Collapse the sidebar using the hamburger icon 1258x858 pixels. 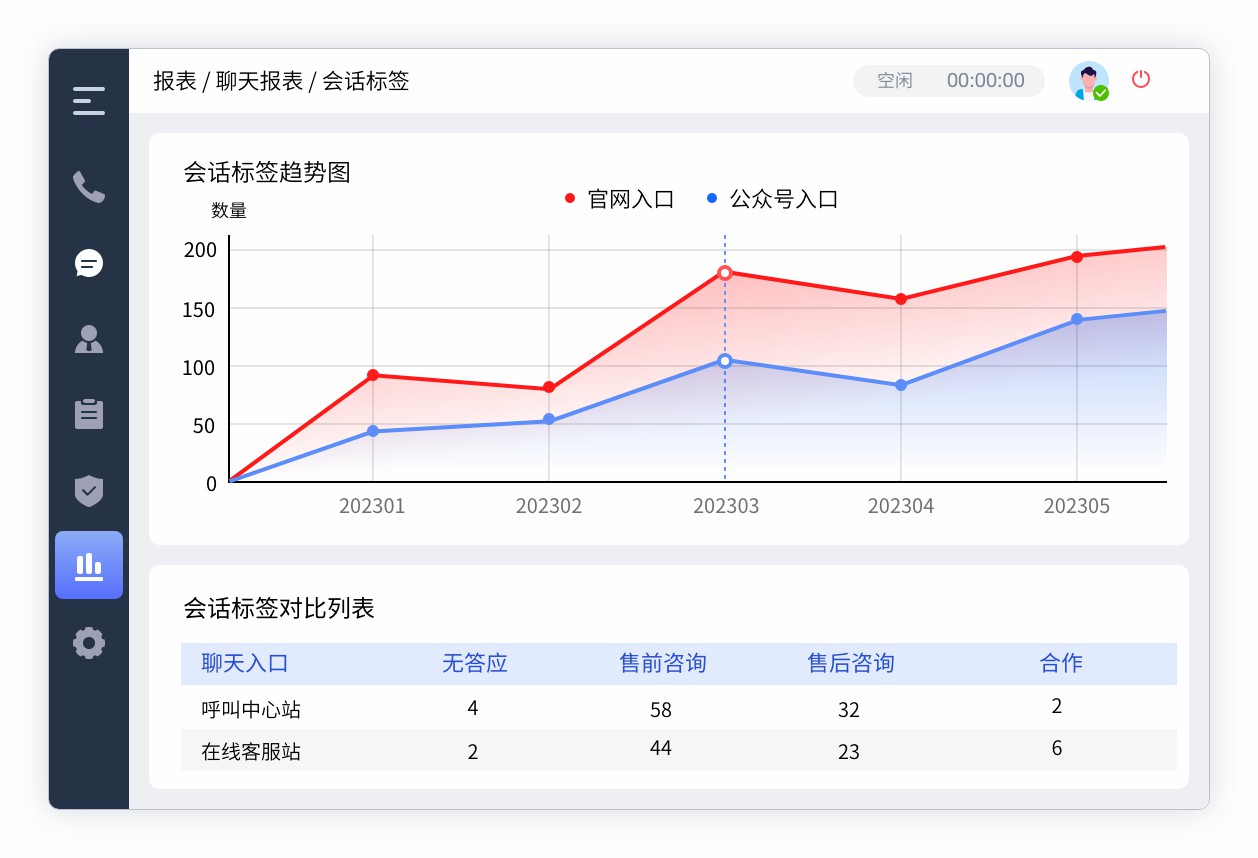pos(89,99)
